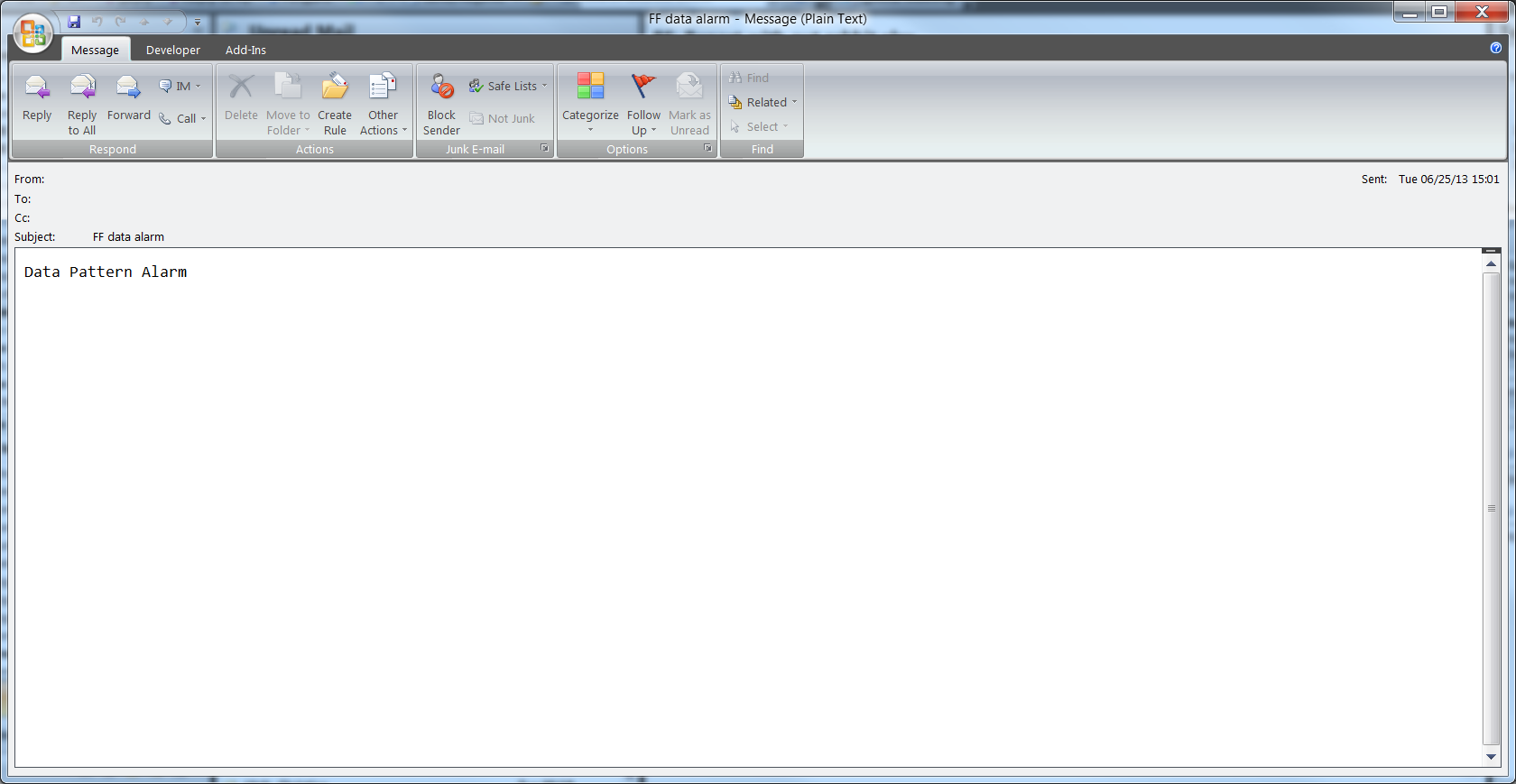
Task: Open the Related dropdown in Find group
Action: pos(764,103)
